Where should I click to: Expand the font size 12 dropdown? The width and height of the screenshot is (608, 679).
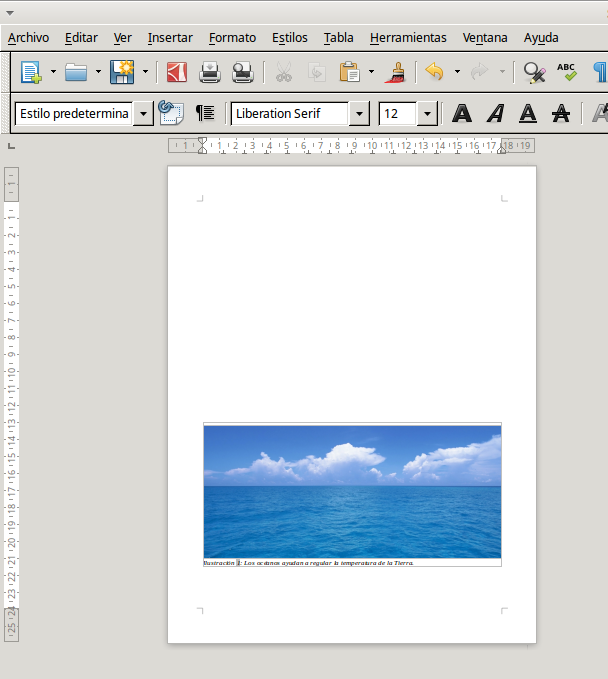(427, 114)
